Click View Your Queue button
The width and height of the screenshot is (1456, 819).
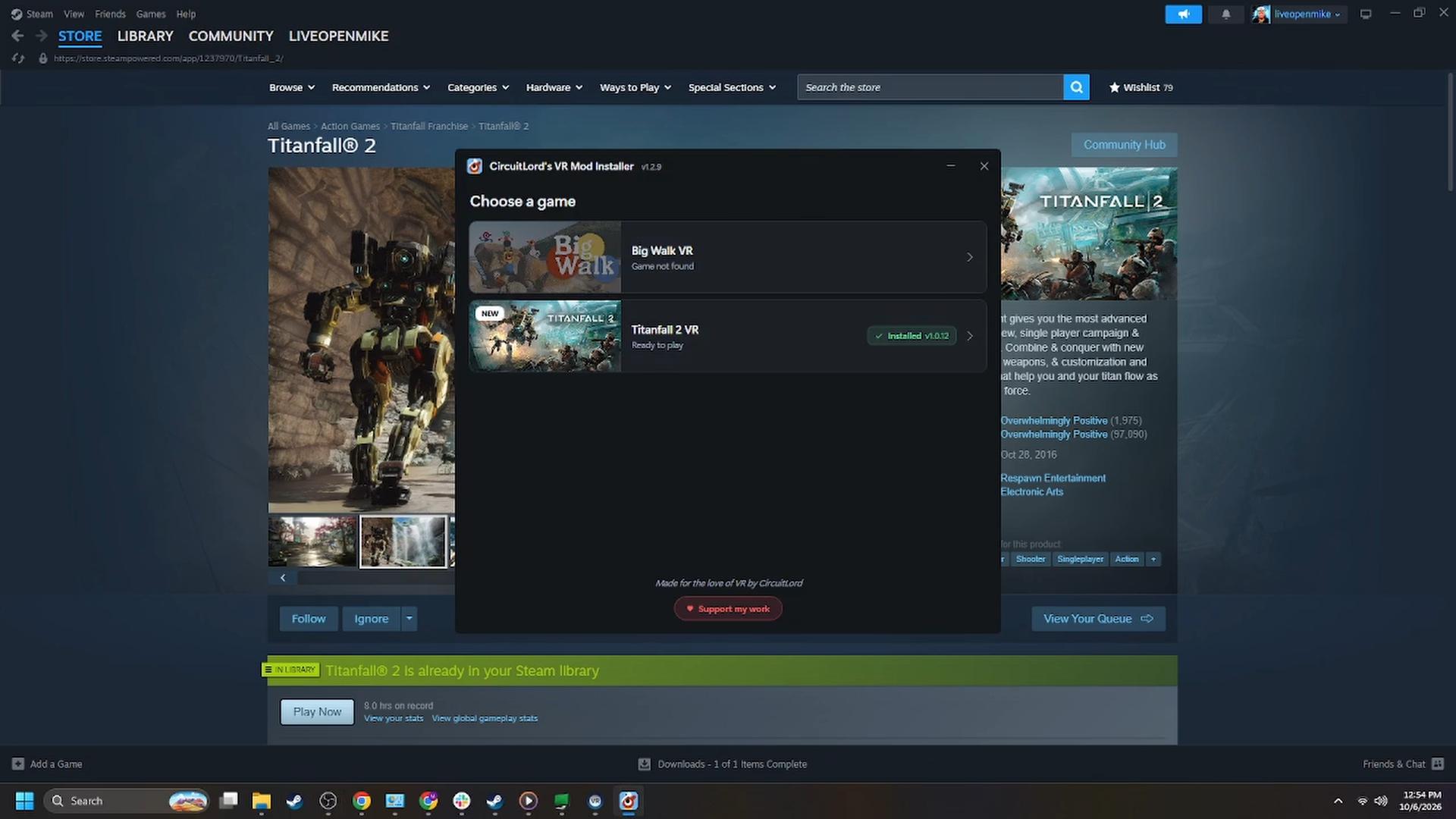(x=1098, y=619)
